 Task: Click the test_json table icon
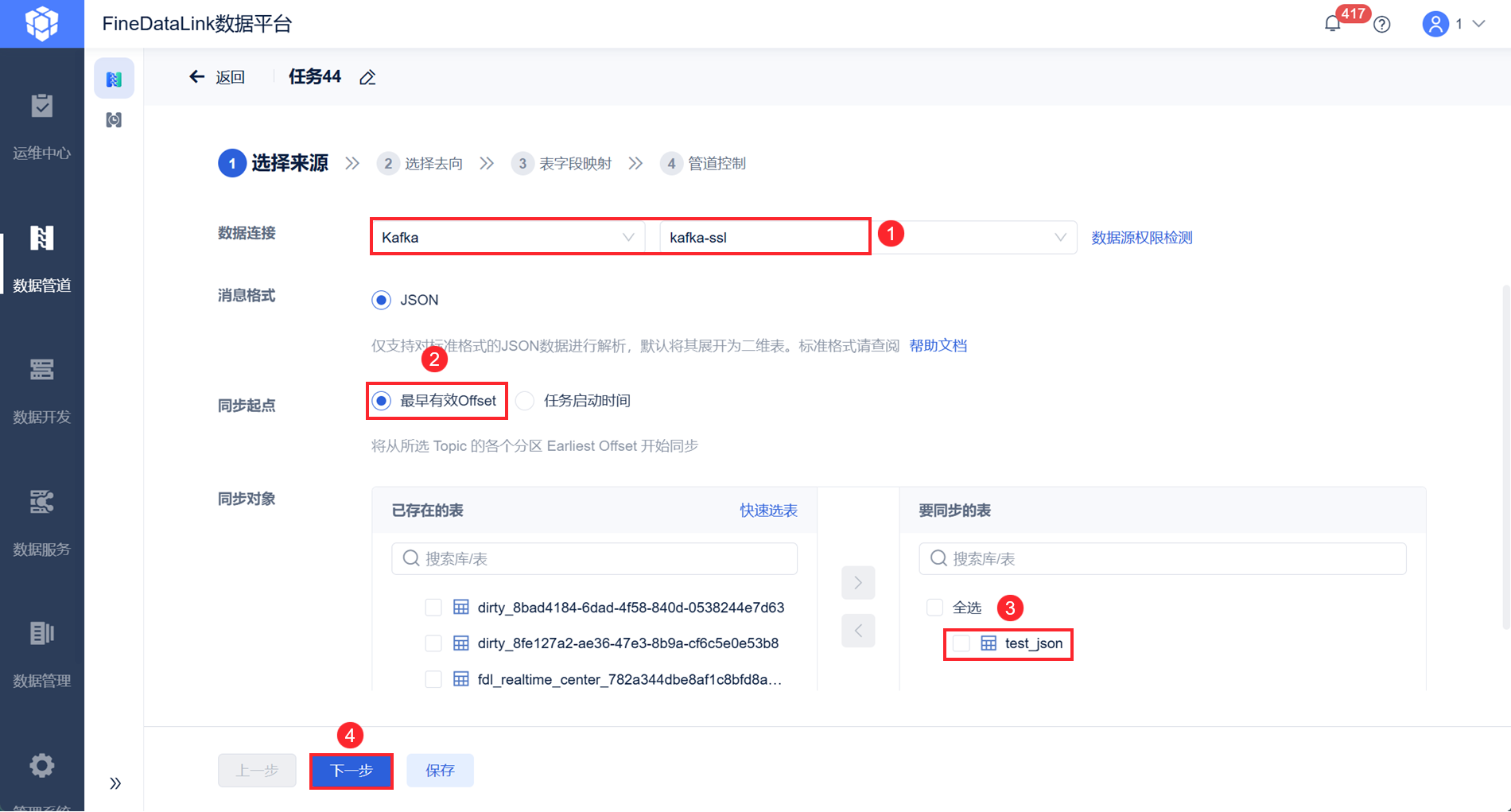[x=989, y=643]
